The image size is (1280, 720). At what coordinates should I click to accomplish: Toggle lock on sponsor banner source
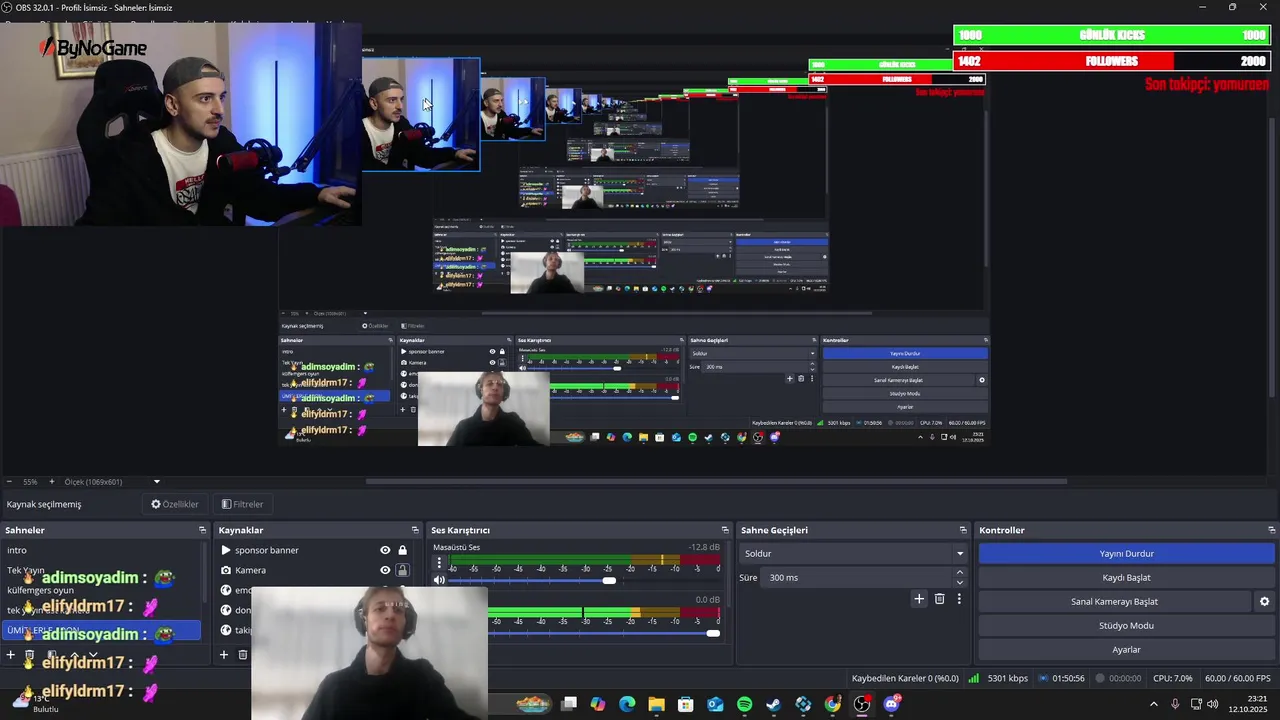(x=402, y=550)
